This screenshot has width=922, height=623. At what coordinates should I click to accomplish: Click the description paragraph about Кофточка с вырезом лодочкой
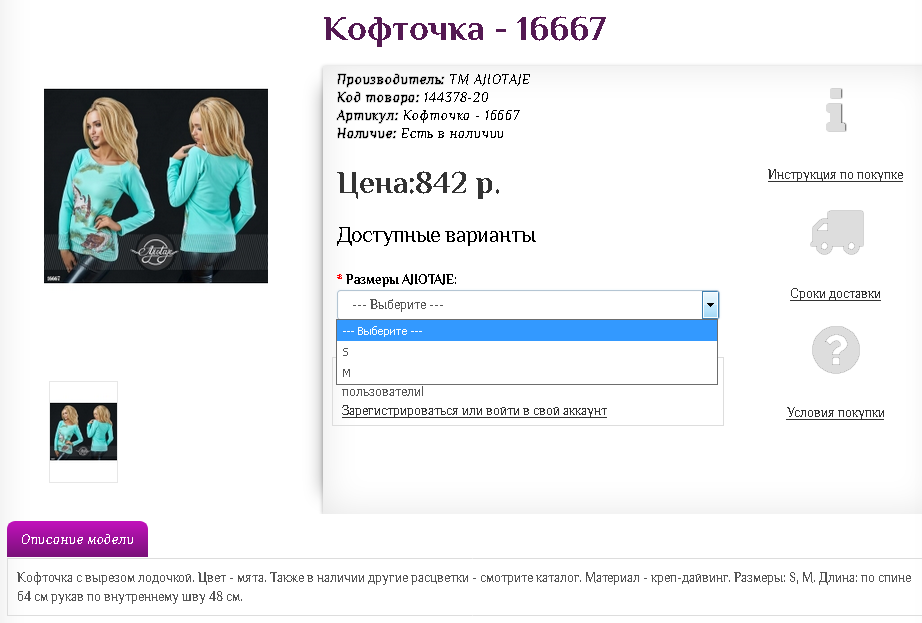(x=464, y=587)
